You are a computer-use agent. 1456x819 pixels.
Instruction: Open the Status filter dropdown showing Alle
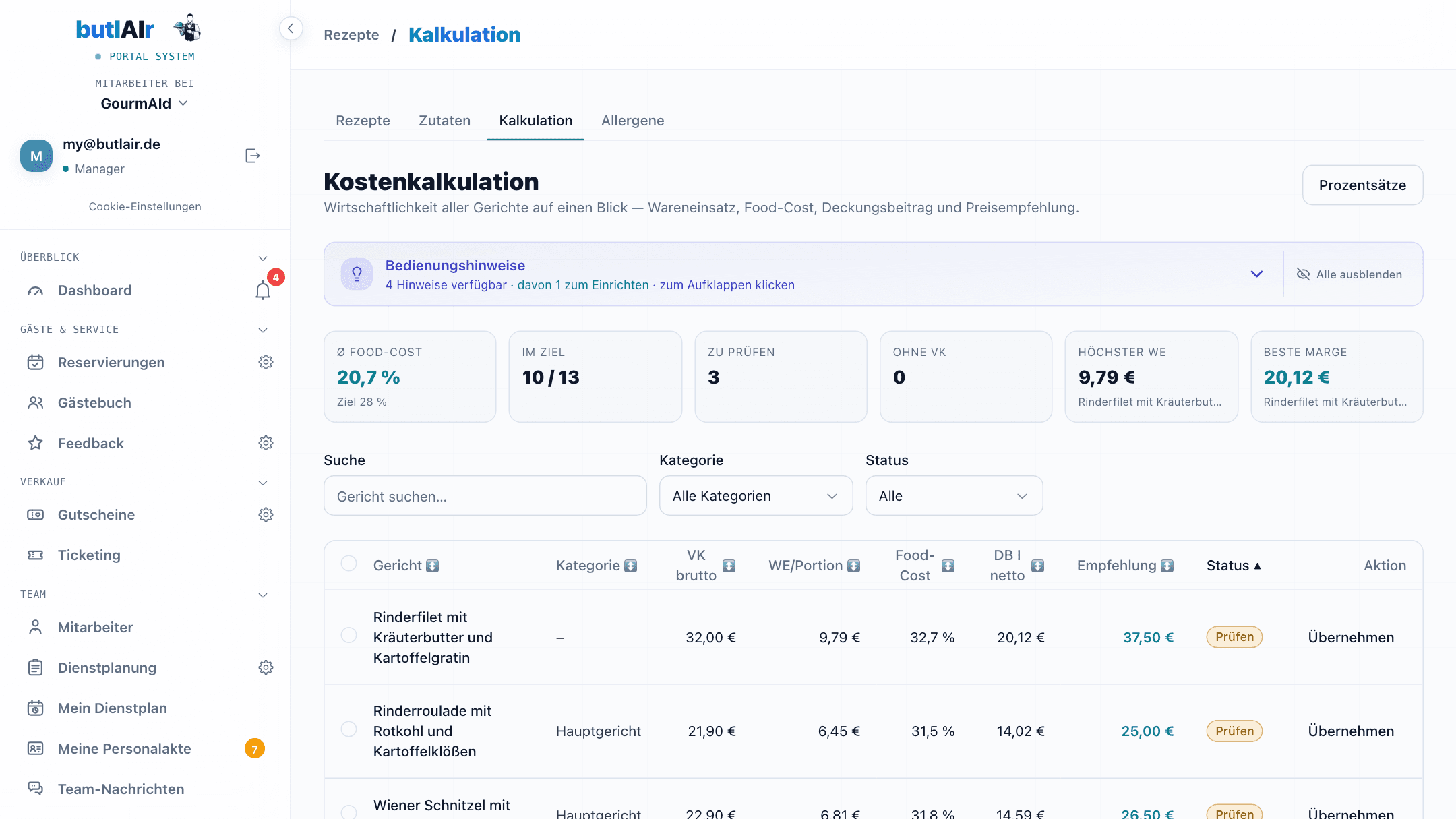pyautogui.click(x=954, y=495)
